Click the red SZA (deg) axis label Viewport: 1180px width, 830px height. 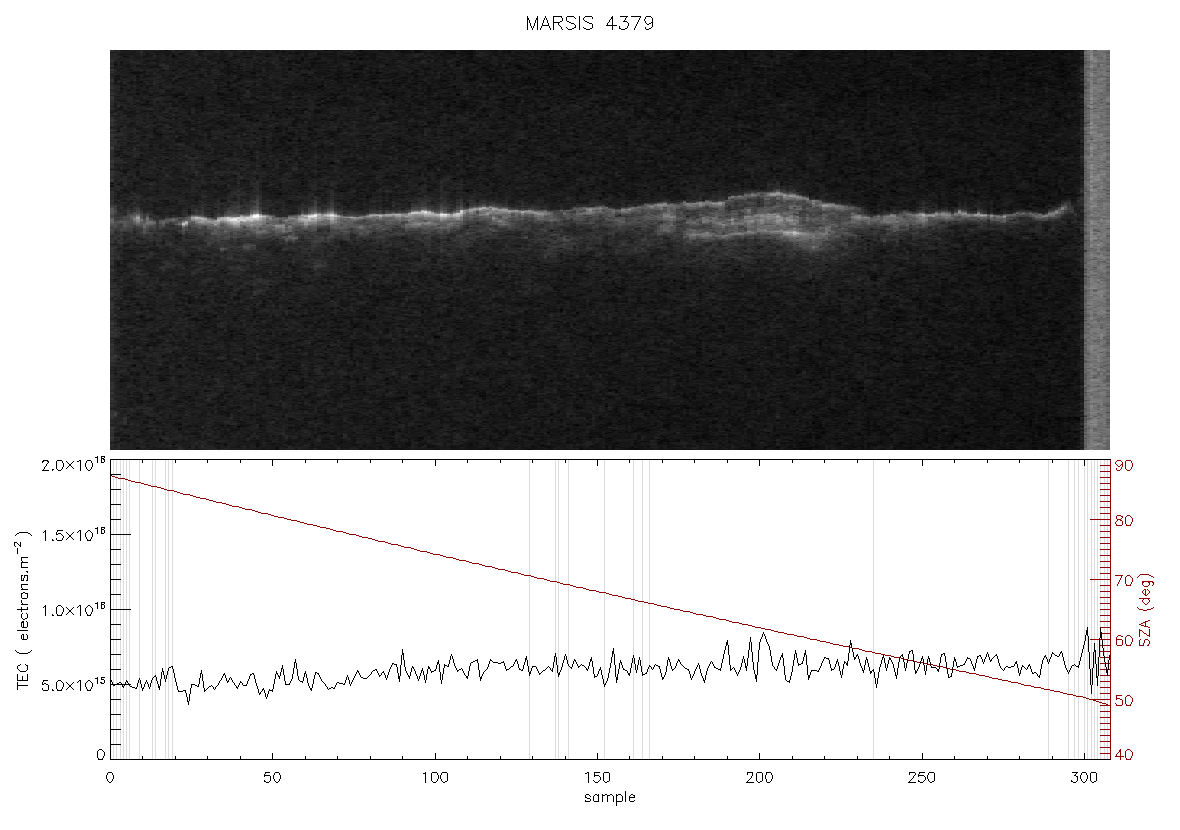[1145, 610]
